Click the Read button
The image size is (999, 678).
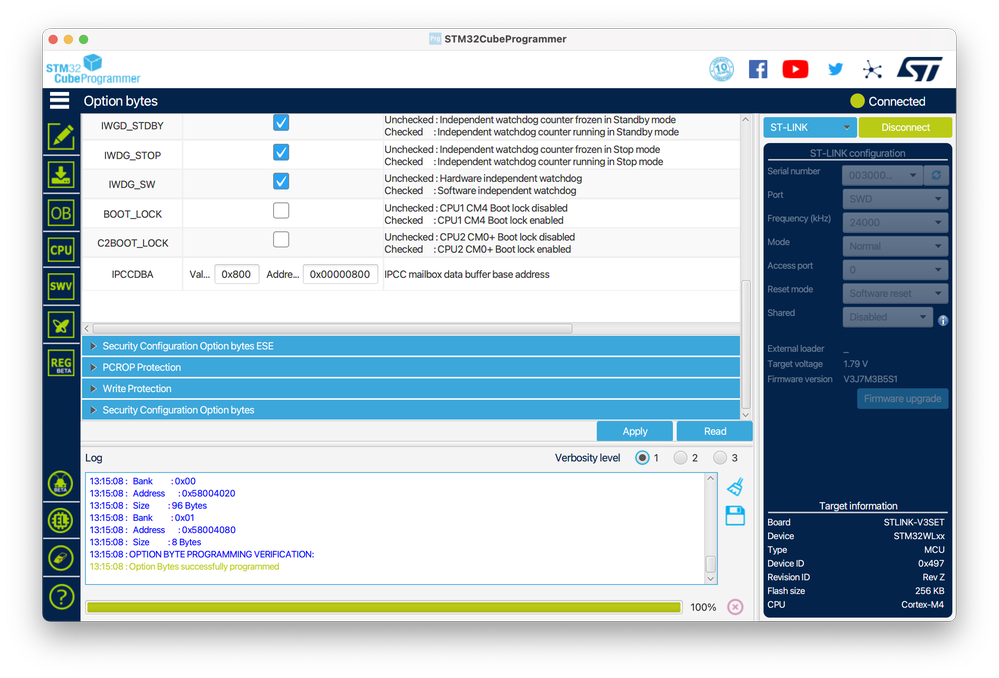[x=715, y=431]
